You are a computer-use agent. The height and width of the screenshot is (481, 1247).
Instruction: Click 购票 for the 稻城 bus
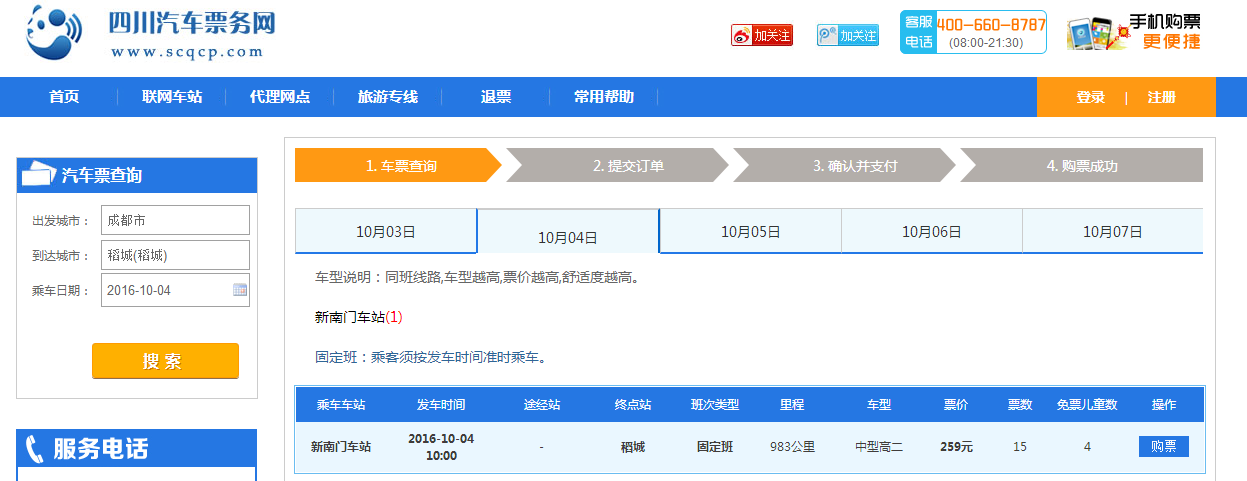tap(1163, 446)
